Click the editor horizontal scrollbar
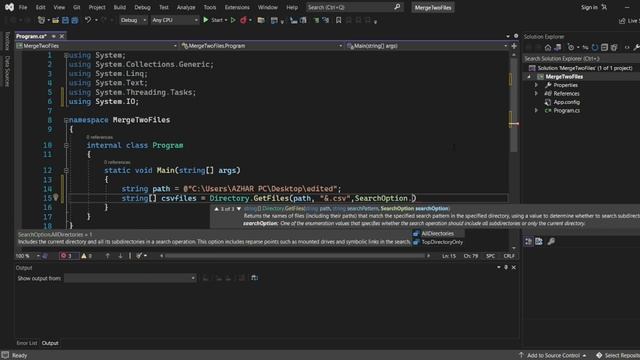This screenshot has width=640, height=360. 295,256
